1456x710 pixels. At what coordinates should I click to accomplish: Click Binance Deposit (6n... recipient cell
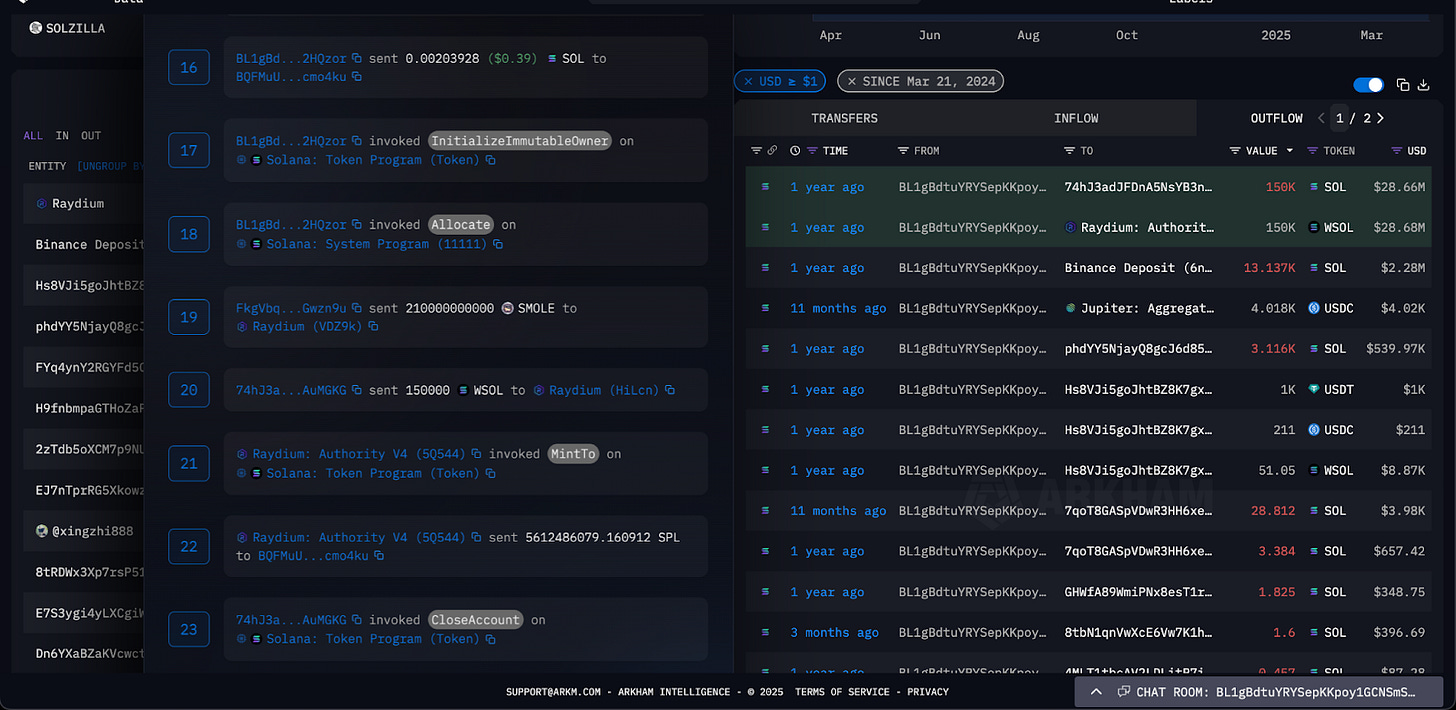click(1138, 268)
